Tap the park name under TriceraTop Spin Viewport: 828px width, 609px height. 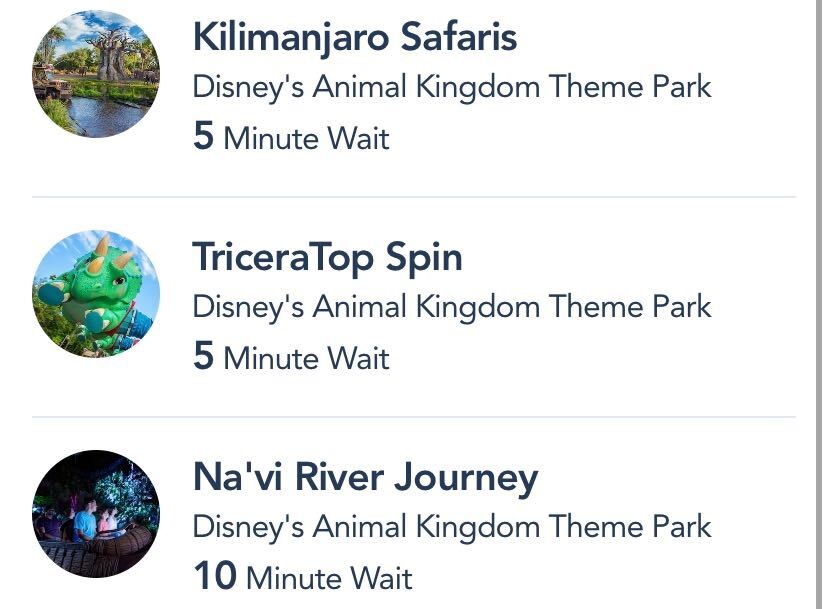pyautogui.click(x=451, y=307)
